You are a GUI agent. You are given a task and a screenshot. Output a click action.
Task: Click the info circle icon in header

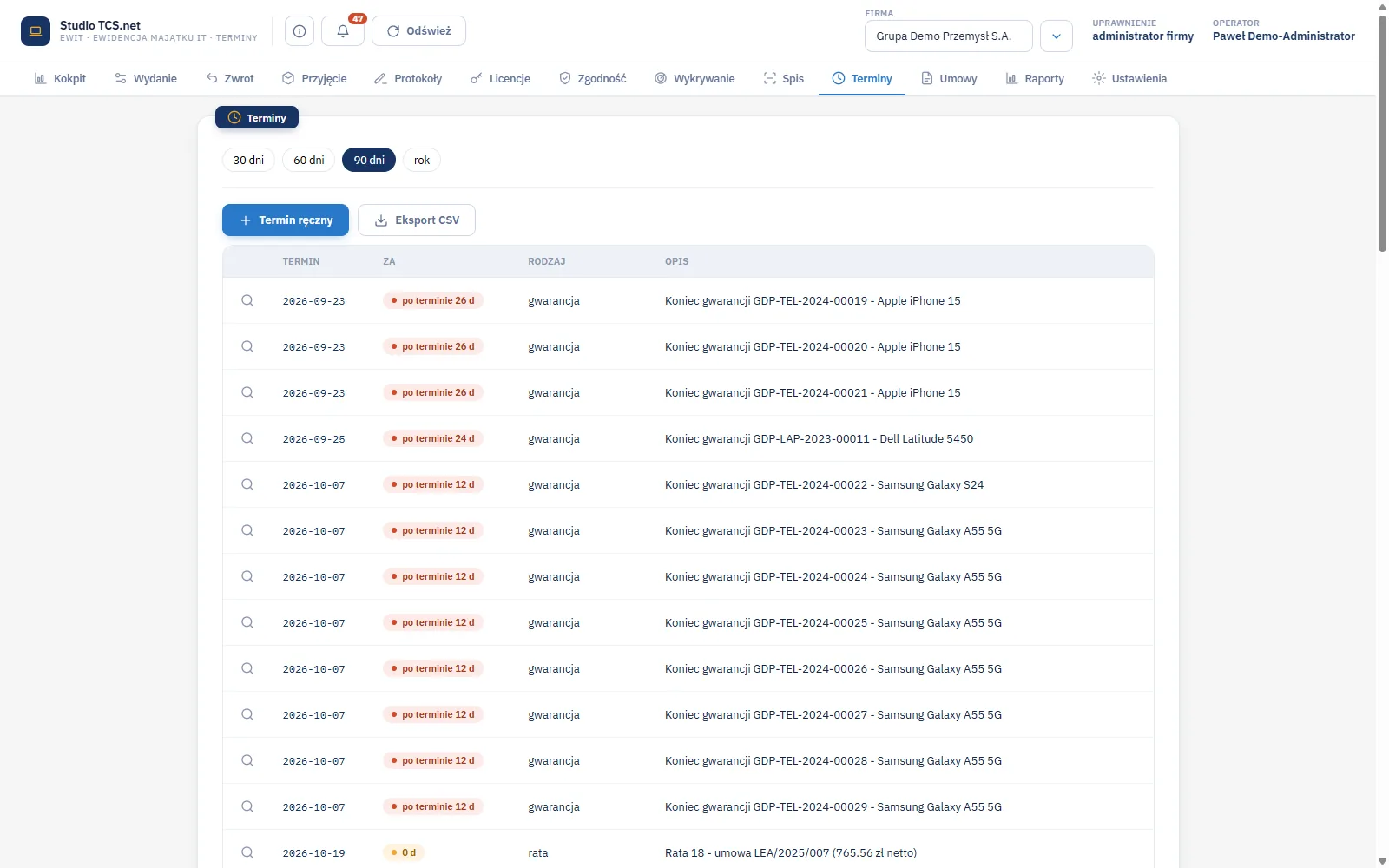click(300, 31)
